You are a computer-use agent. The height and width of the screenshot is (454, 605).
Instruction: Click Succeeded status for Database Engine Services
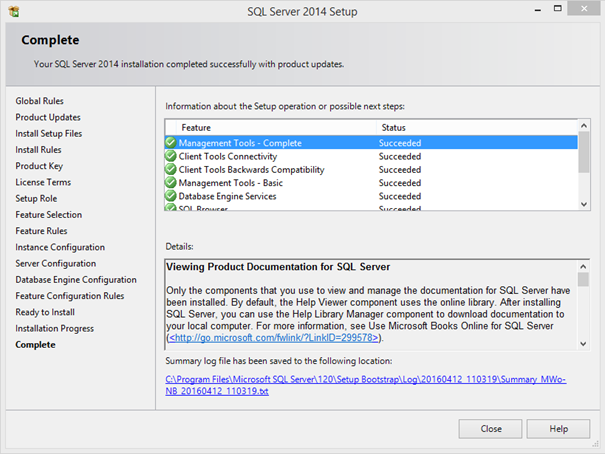(x=400, y=196)
